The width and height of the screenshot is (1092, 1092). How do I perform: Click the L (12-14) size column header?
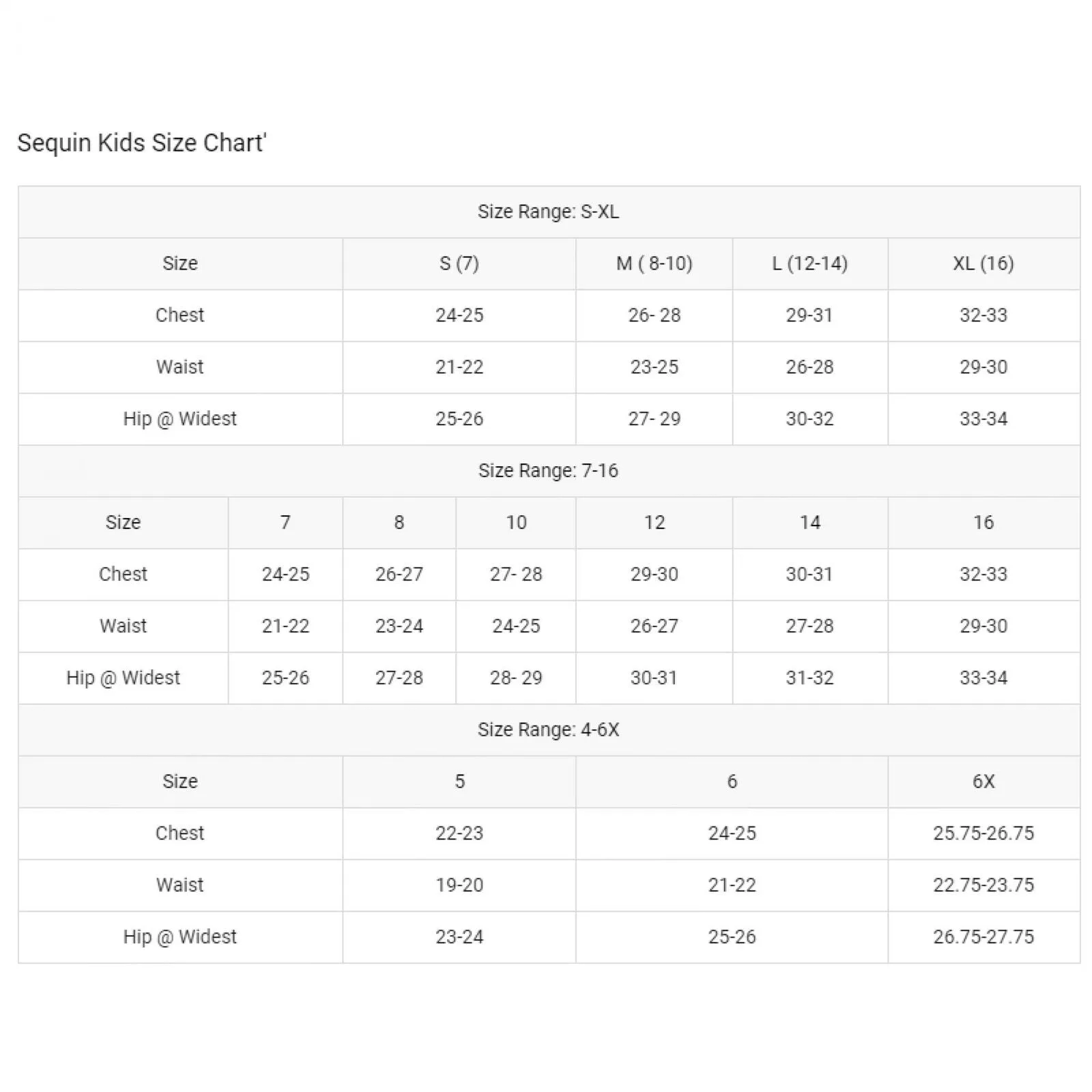[x=810, y=263]
